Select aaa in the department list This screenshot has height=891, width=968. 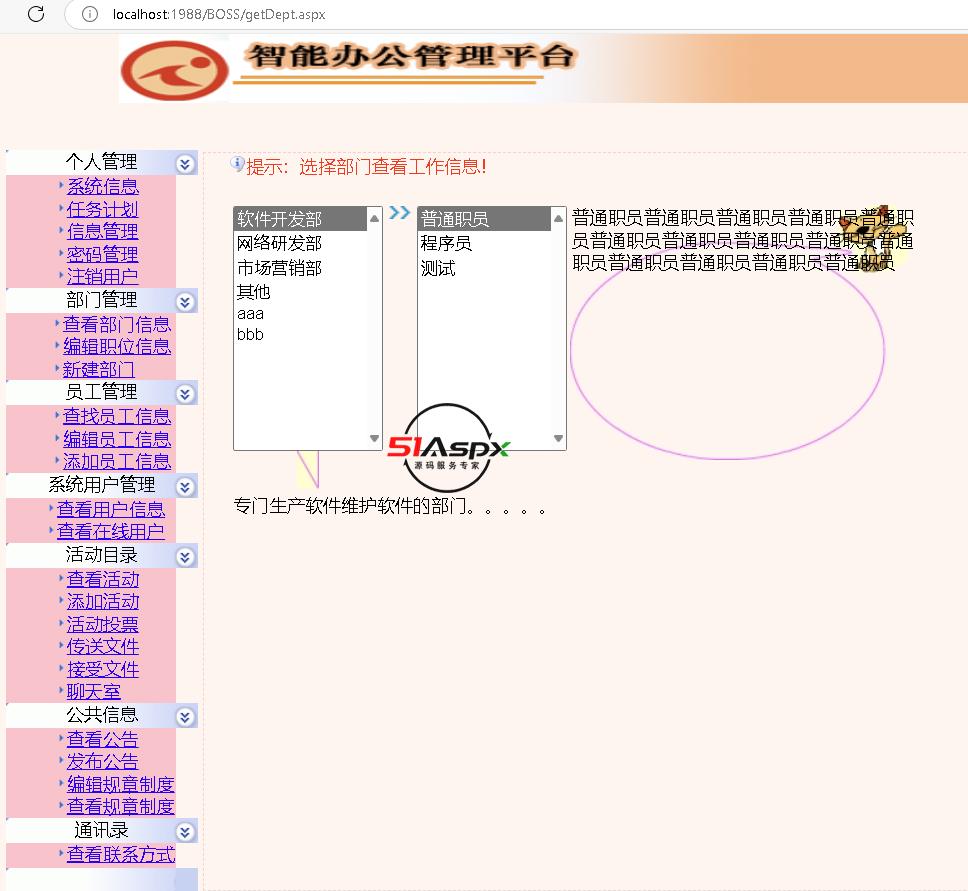[301, 314]
